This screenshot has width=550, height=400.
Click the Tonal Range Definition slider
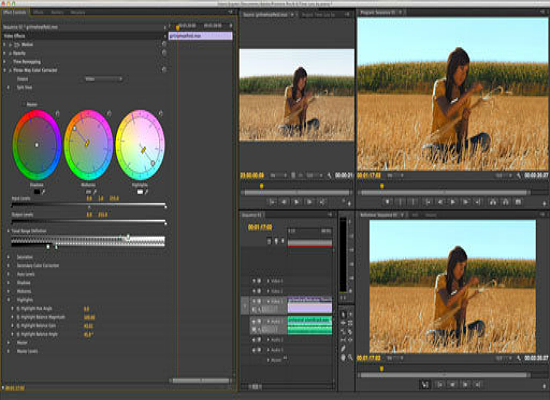(88, 241)
